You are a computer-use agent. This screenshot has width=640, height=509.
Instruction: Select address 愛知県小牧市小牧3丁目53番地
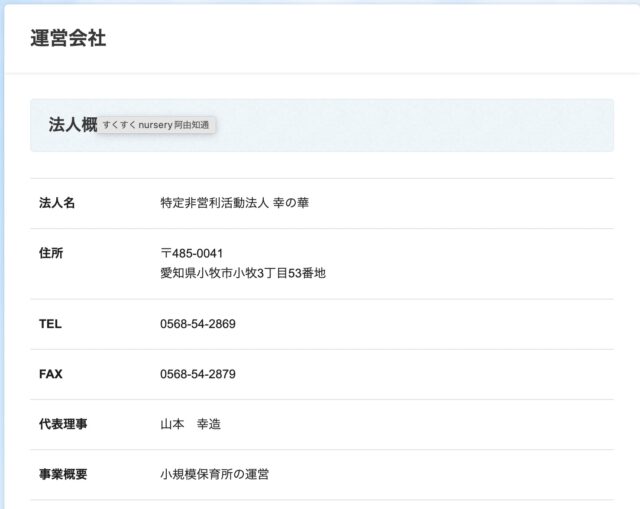click(x=243, y=273)
